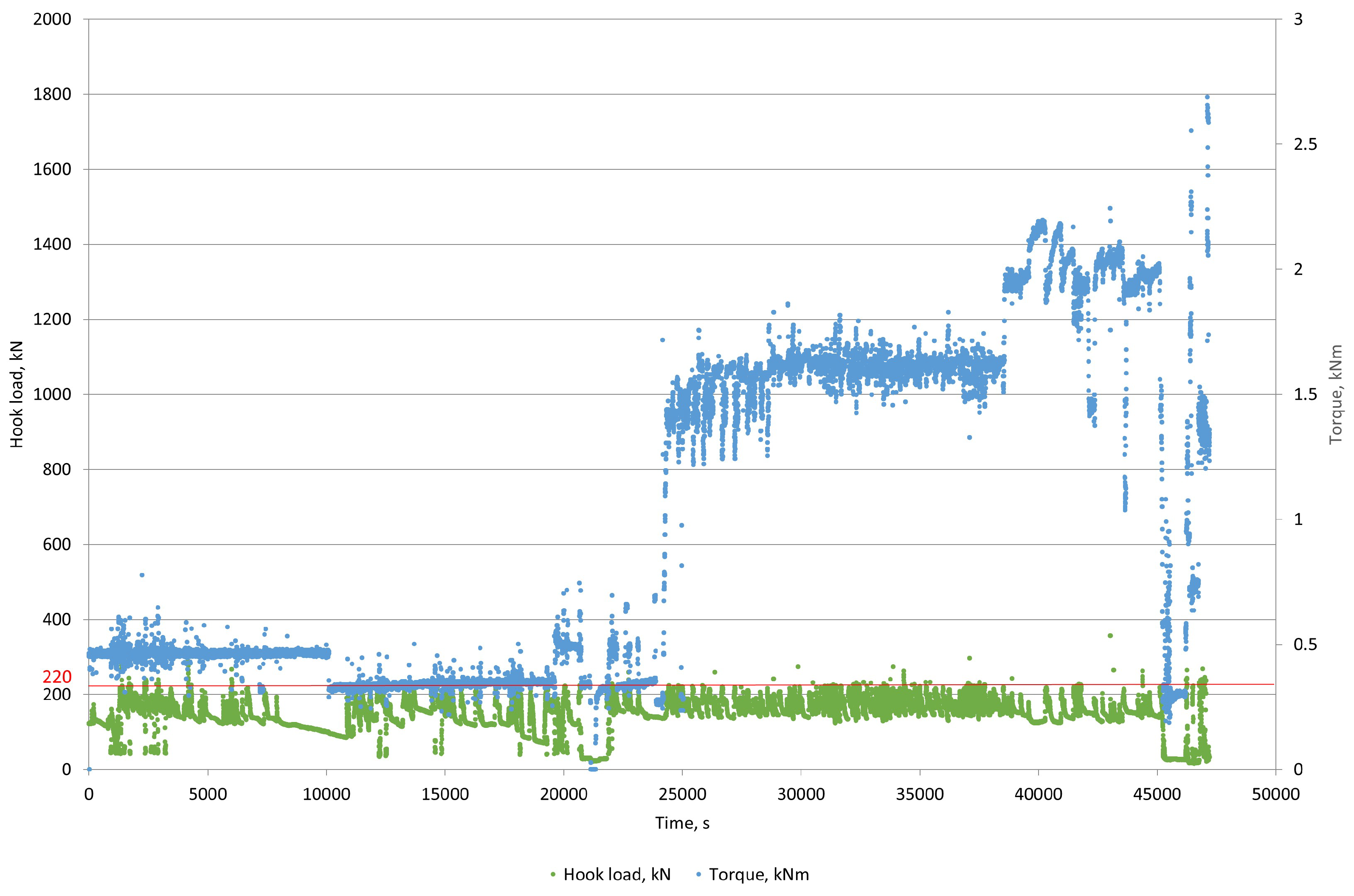Click the "2" torque axis tick label
Viewport: 1354px width, 896px height.
[x=1298, y=269]
